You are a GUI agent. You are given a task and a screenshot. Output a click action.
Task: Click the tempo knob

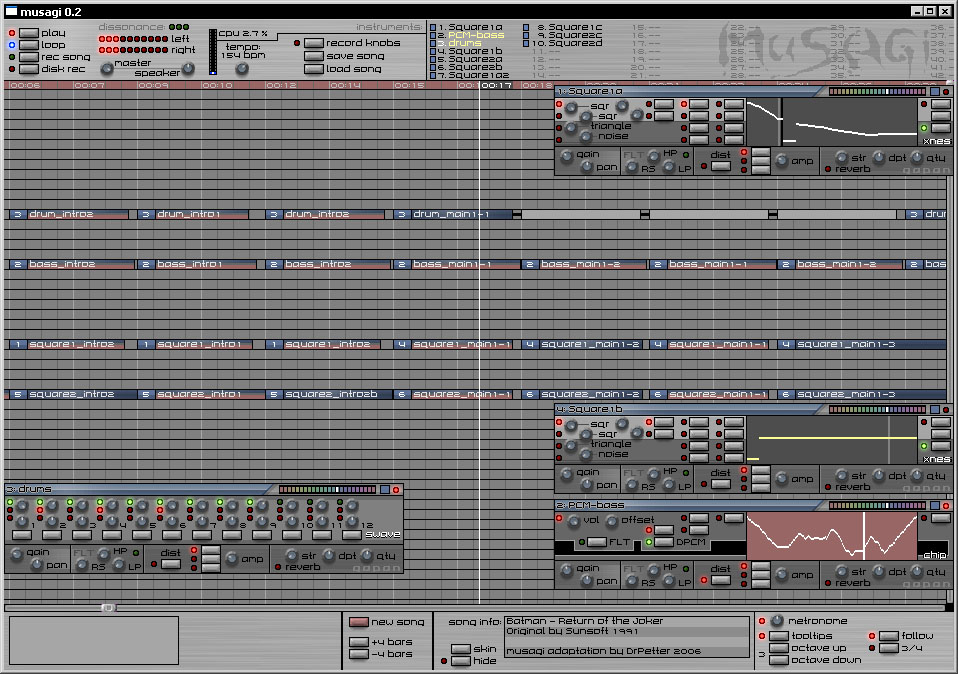(242, 68)
